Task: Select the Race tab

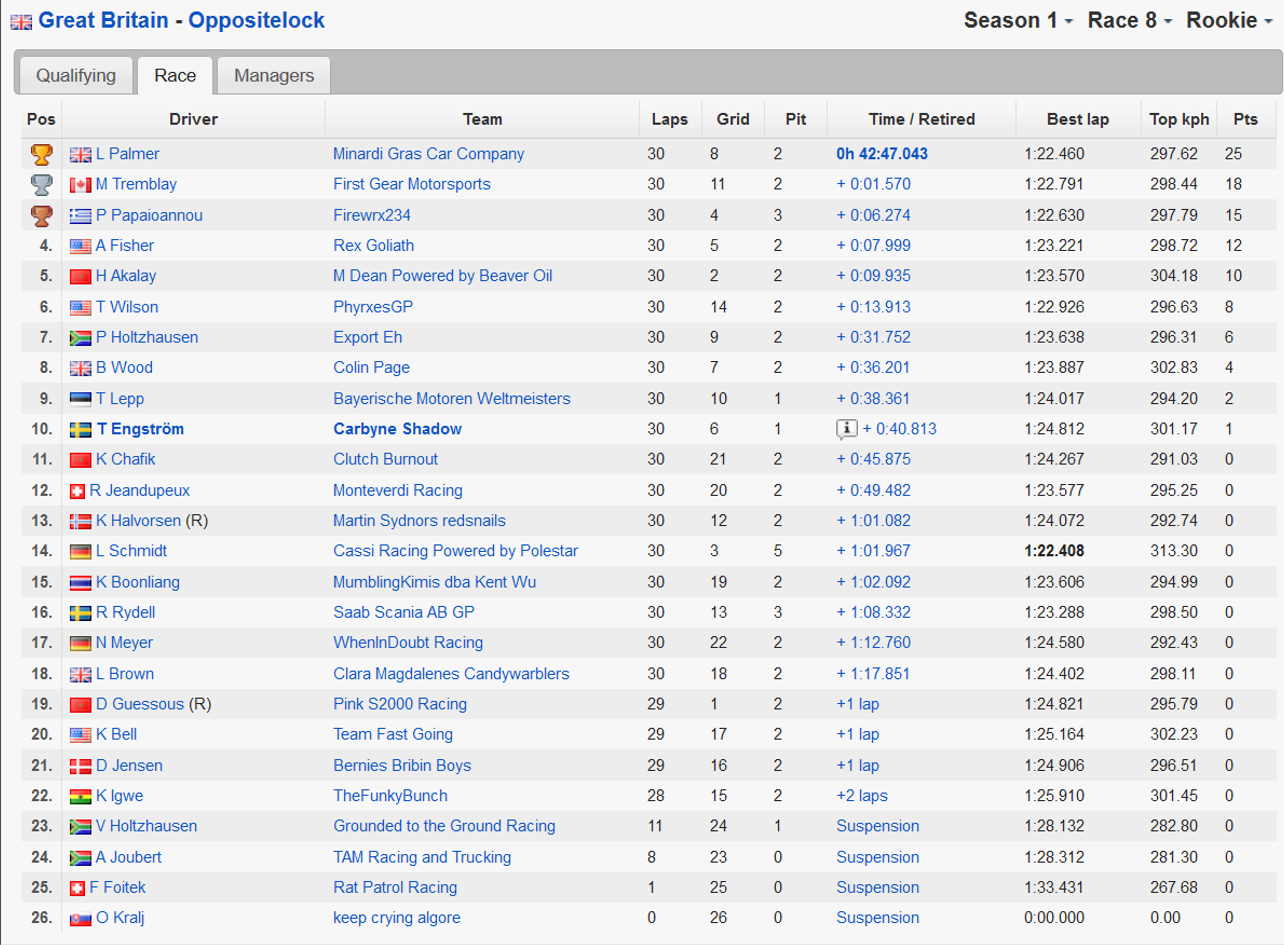Action: click(175, 75)
